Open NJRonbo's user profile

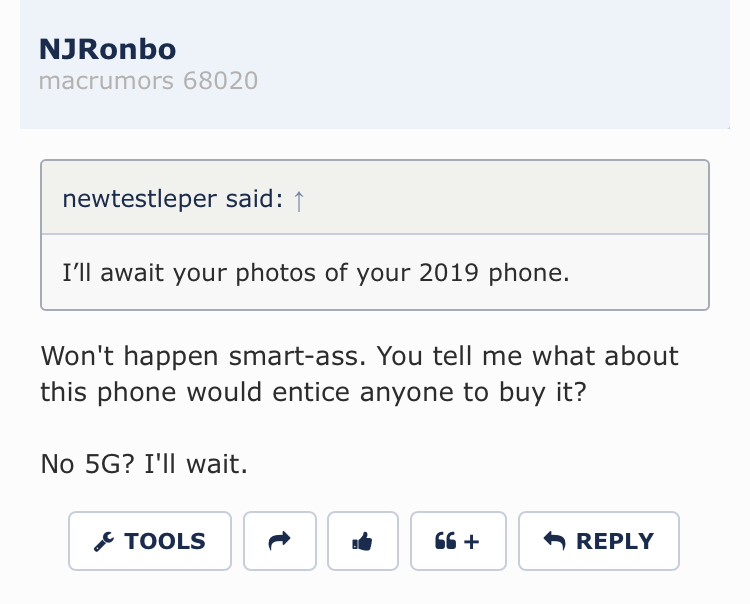107,49
